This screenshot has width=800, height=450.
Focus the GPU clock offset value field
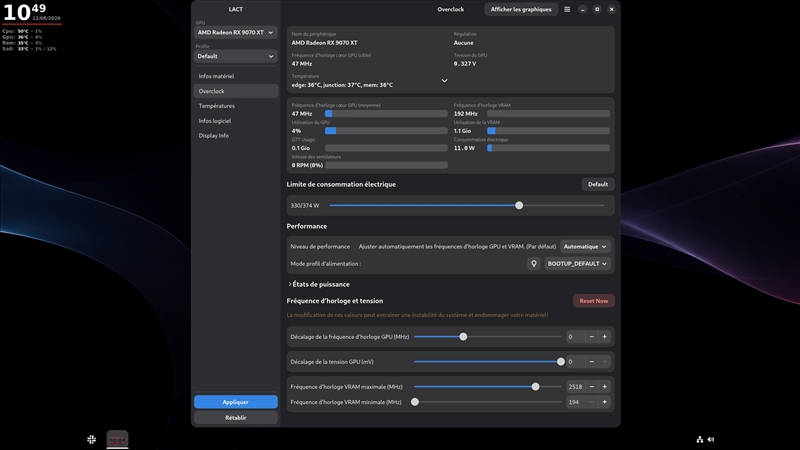coord(576,337)
